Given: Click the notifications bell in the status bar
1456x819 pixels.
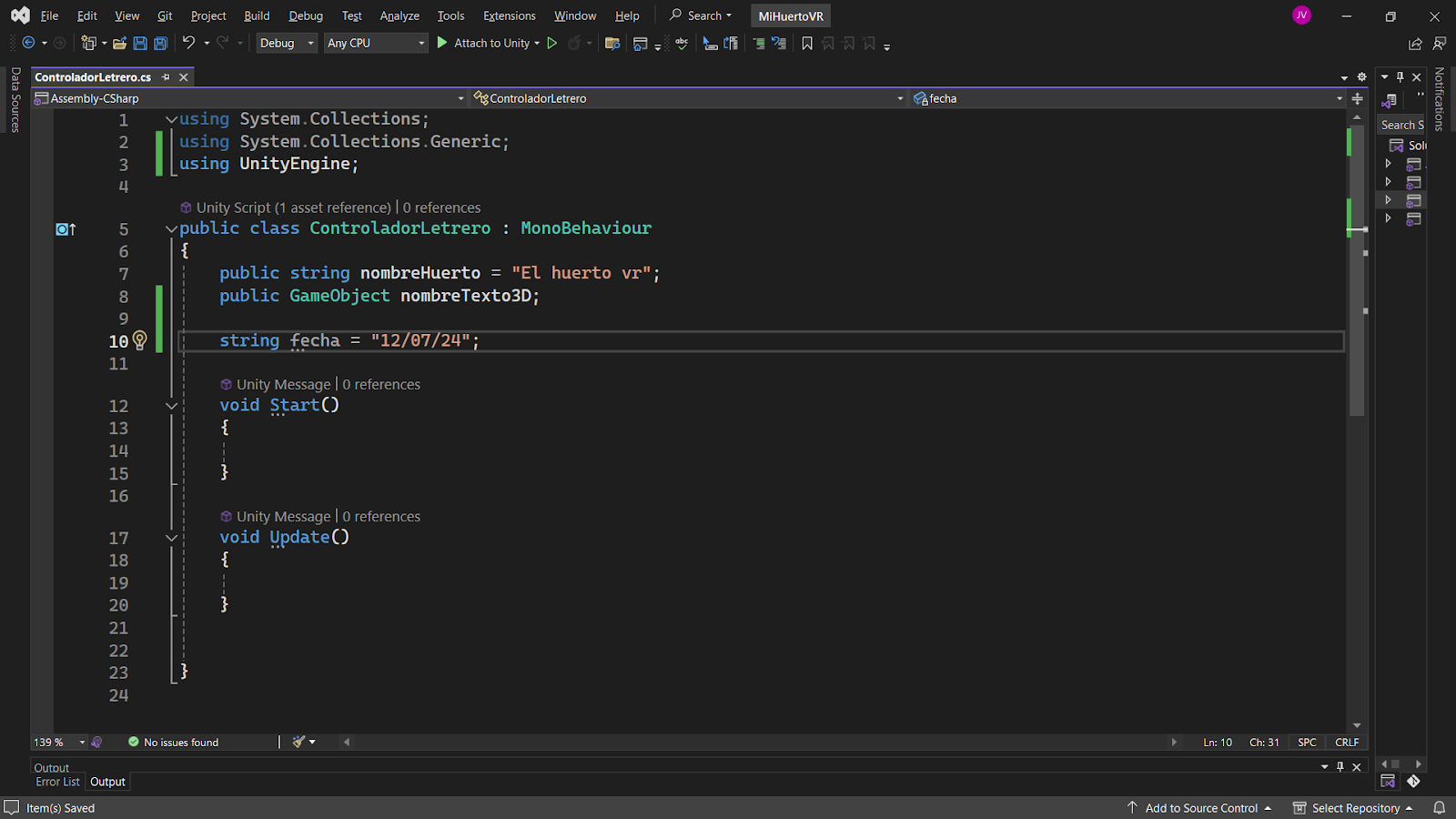Looking at the screenshot, I should (x=1439, y=808).
